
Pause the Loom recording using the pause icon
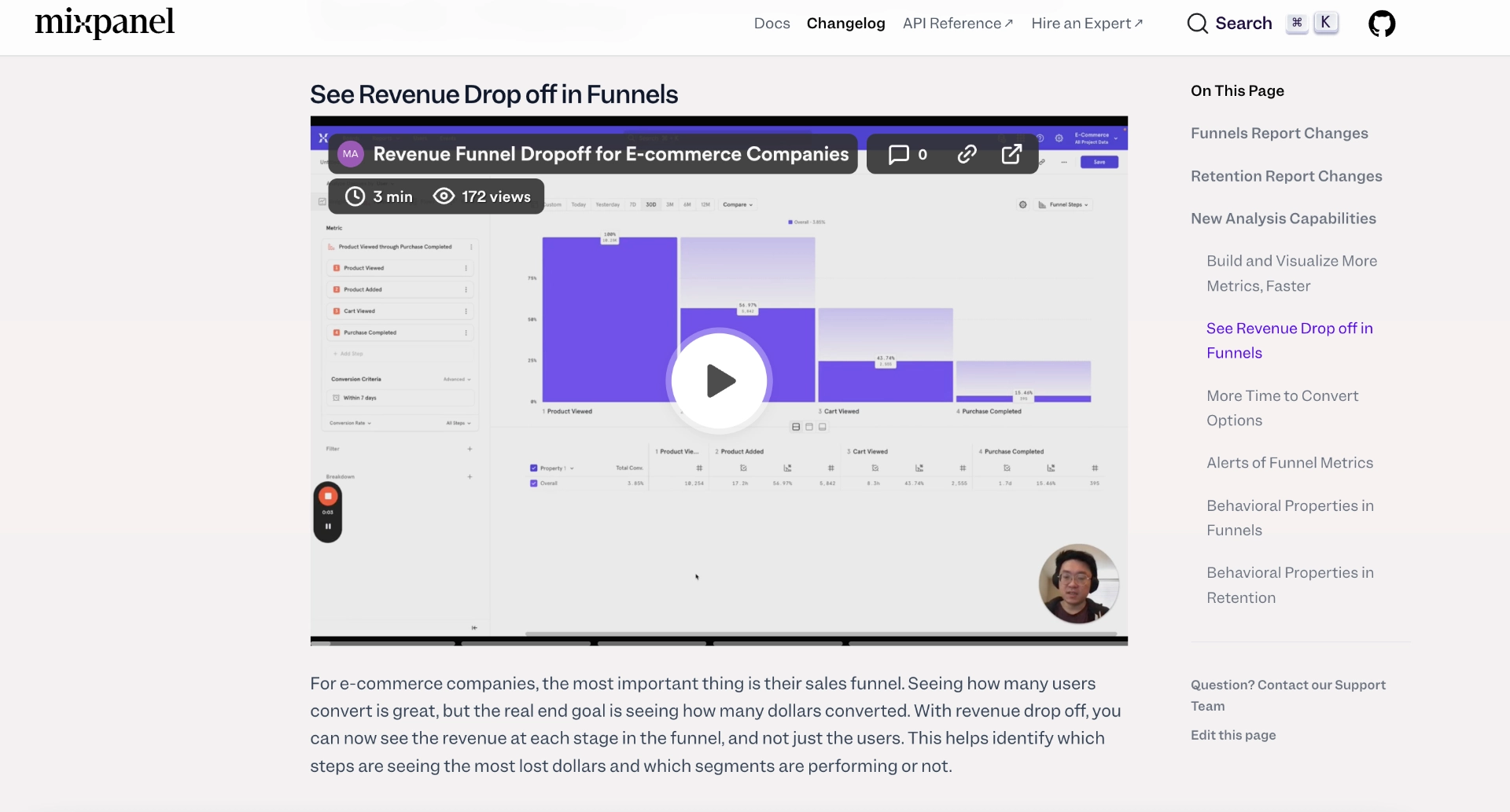(328, 526)
